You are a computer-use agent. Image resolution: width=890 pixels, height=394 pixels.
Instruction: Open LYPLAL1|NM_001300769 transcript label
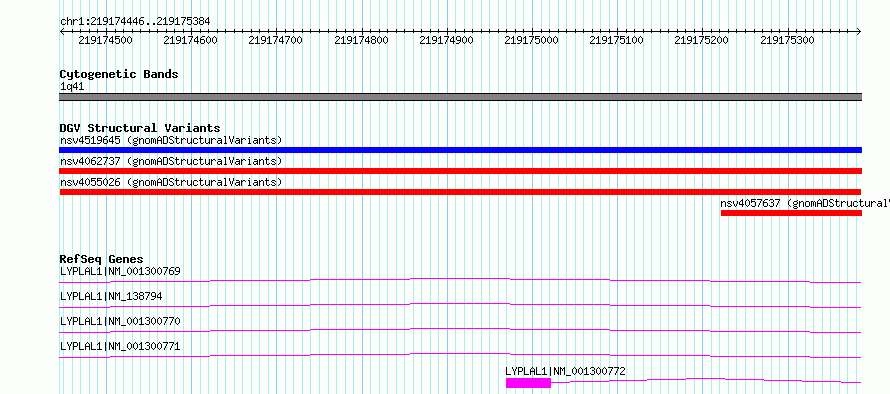[120, 271]
